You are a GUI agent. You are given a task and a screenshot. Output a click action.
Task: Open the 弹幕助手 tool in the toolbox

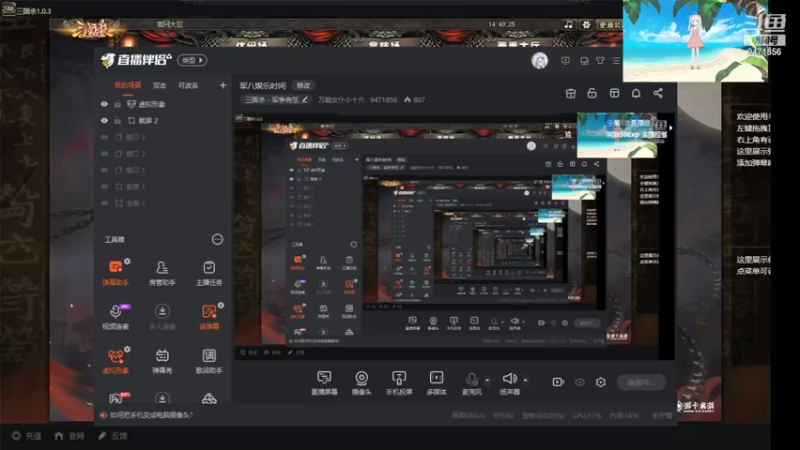point(116,272)
